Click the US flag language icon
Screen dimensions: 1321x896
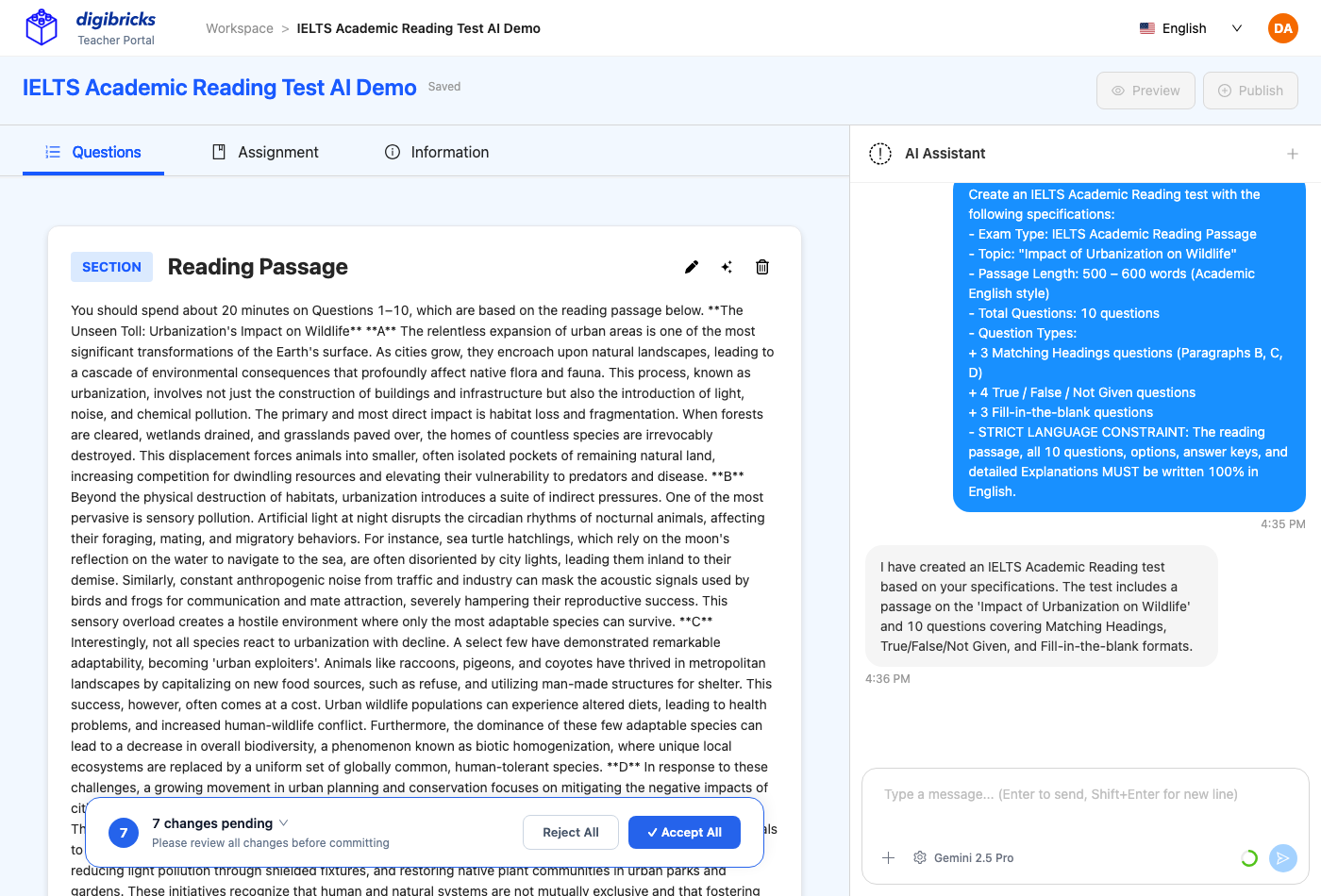pyautogui.click(x=1147, y=28)
